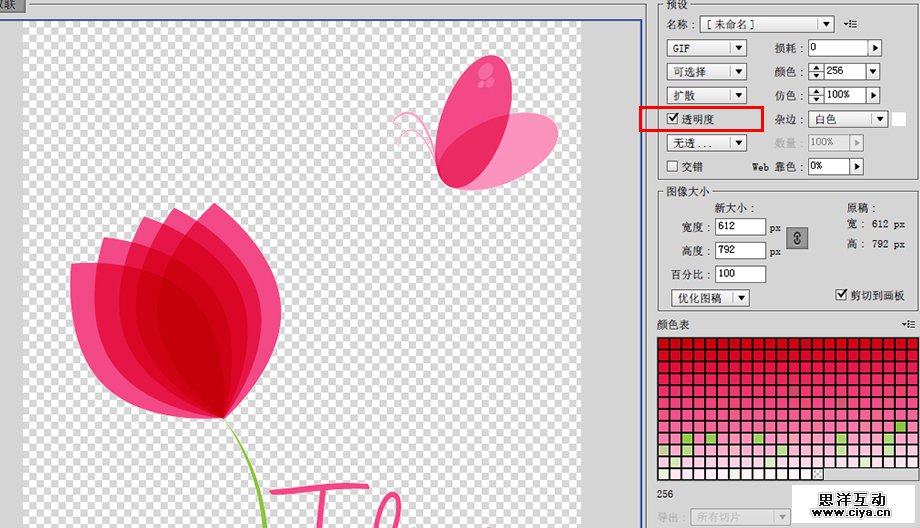
Task: Click the transparent swatch in color table
Action: tap(817, 473)
